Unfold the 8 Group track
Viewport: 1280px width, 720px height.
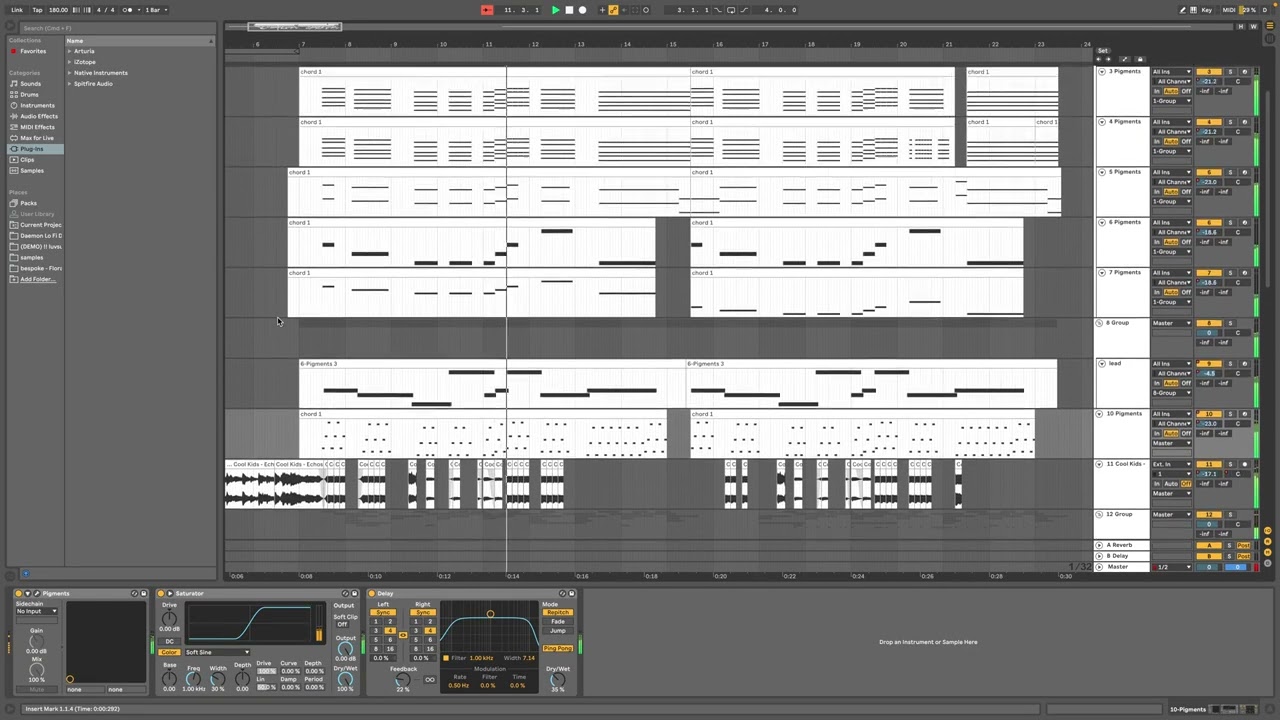tap(1099, 323)
